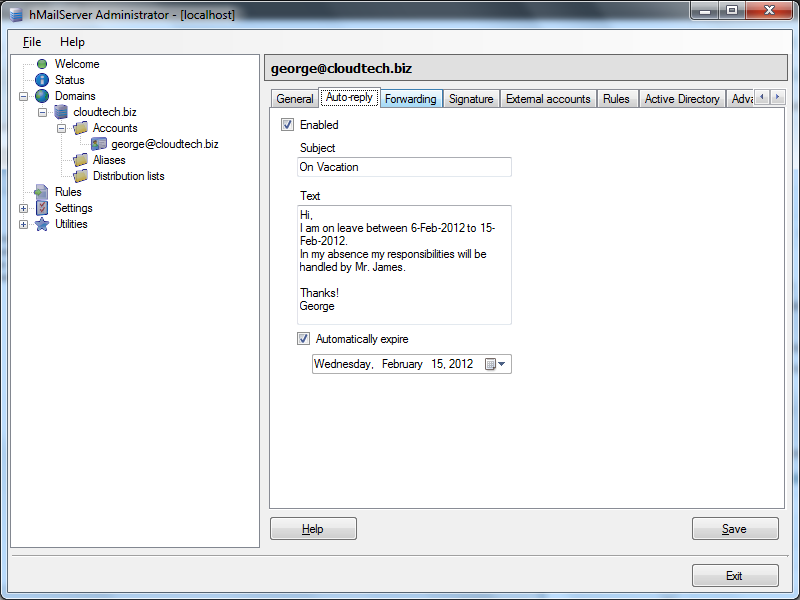Image resolution: width=800 pixels, height=600 pixels.
Task: Toggle the Automatically expire checkbox
Action: pos(303,339)
